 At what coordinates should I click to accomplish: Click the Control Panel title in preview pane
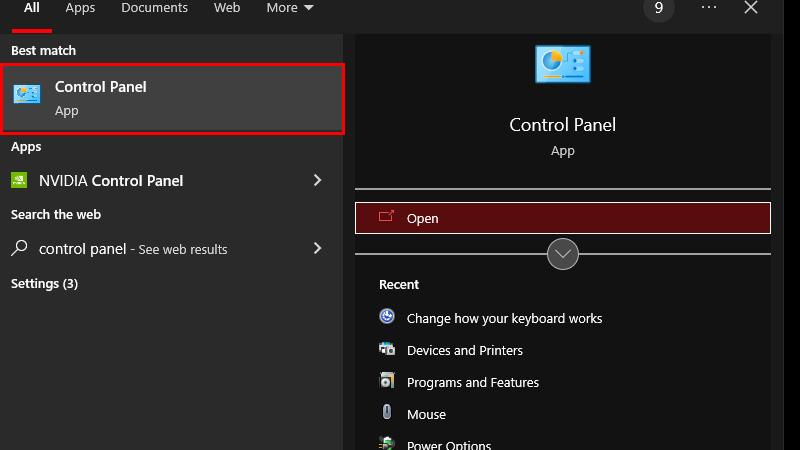point(562,125)
